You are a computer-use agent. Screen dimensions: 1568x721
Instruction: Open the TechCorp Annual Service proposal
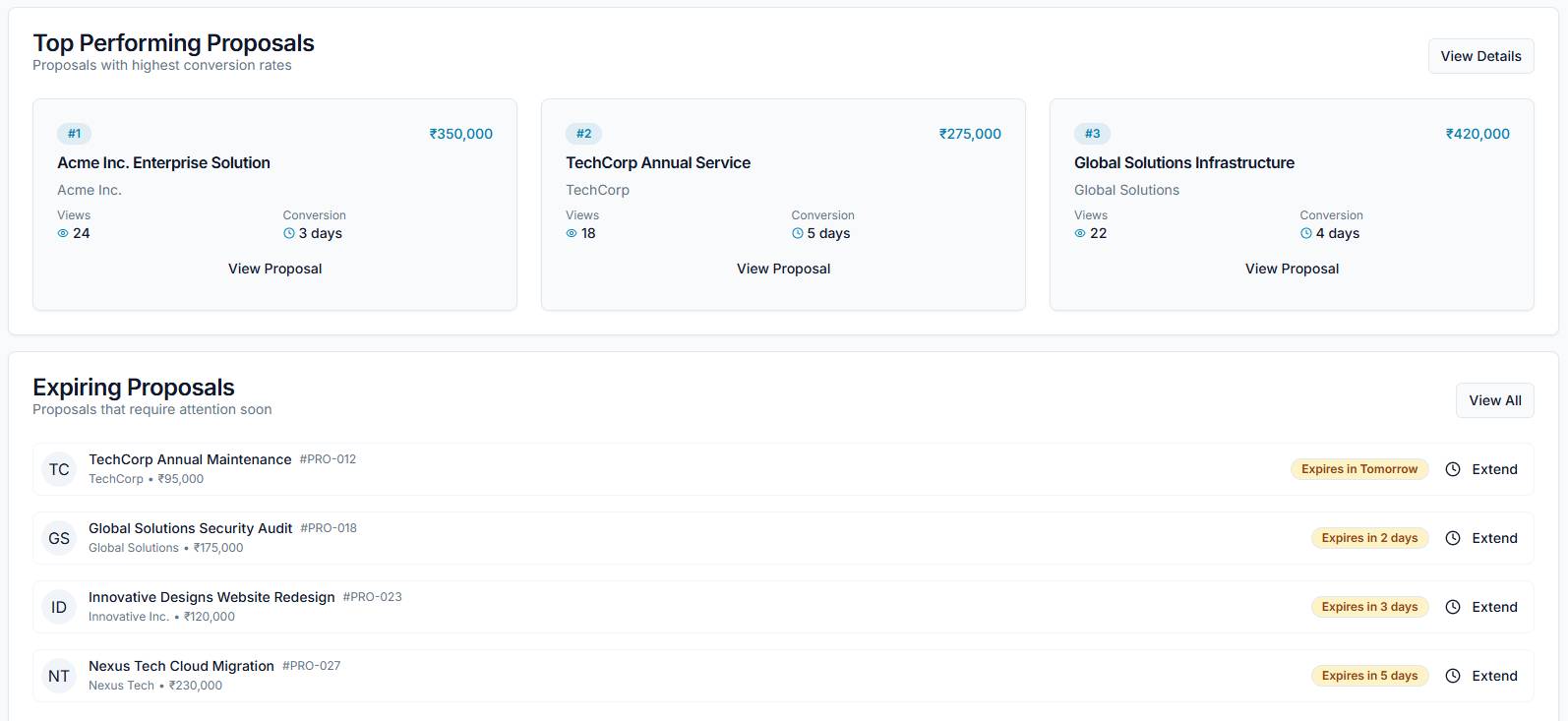783,269
